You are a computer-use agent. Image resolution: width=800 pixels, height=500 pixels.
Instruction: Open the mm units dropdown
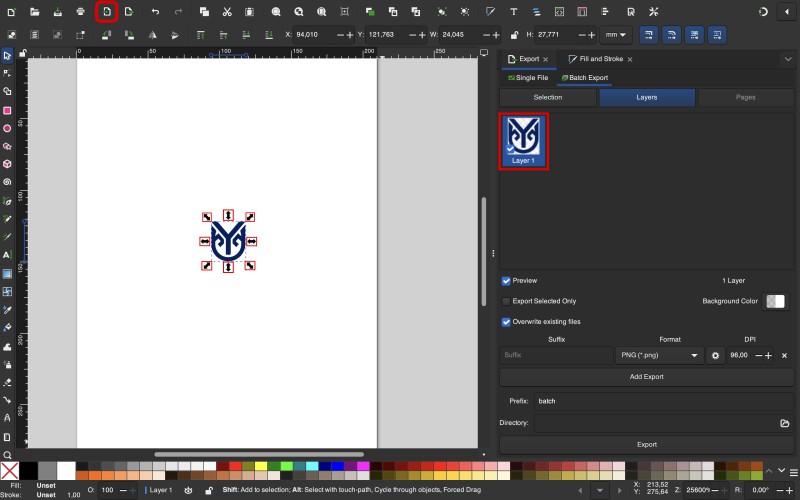616,35
